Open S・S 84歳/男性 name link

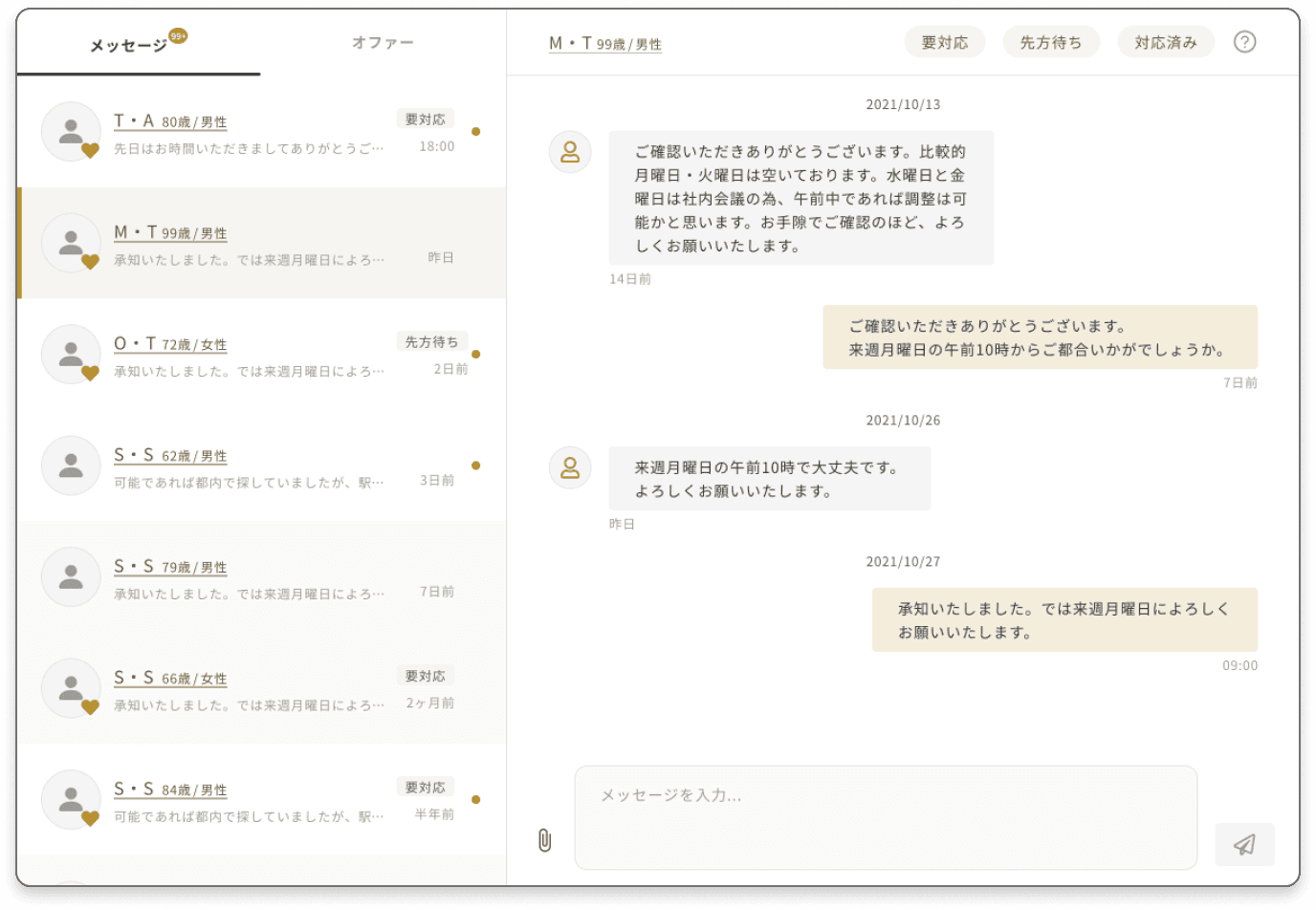(x=170, y=790)
